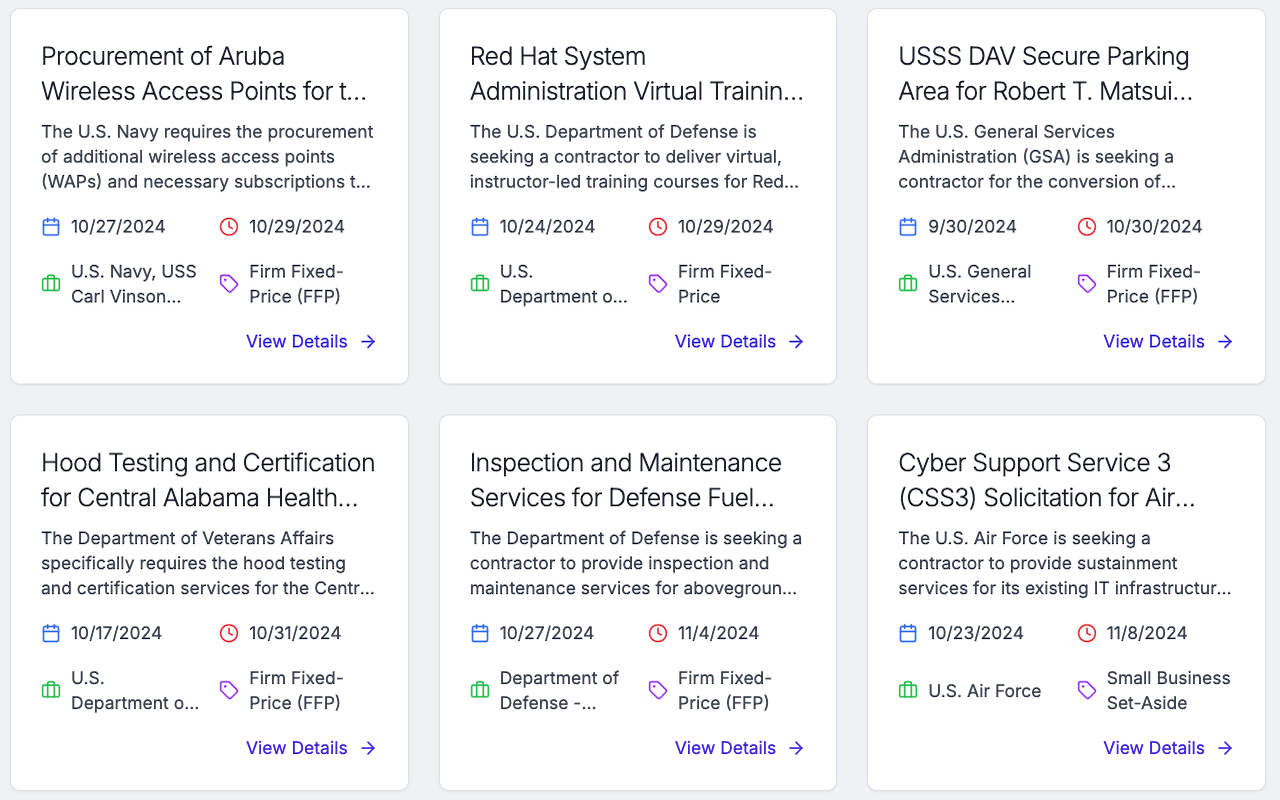Click green briefcase icon beside U.S. Air Force
The image size is (1280, 800).
[x=908, y=690]
